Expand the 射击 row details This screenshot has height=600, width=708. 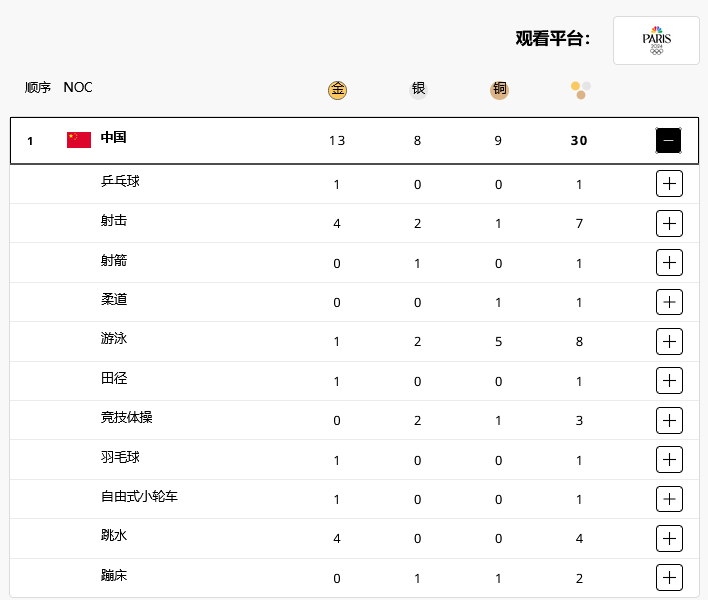click(x=669, y=223)
